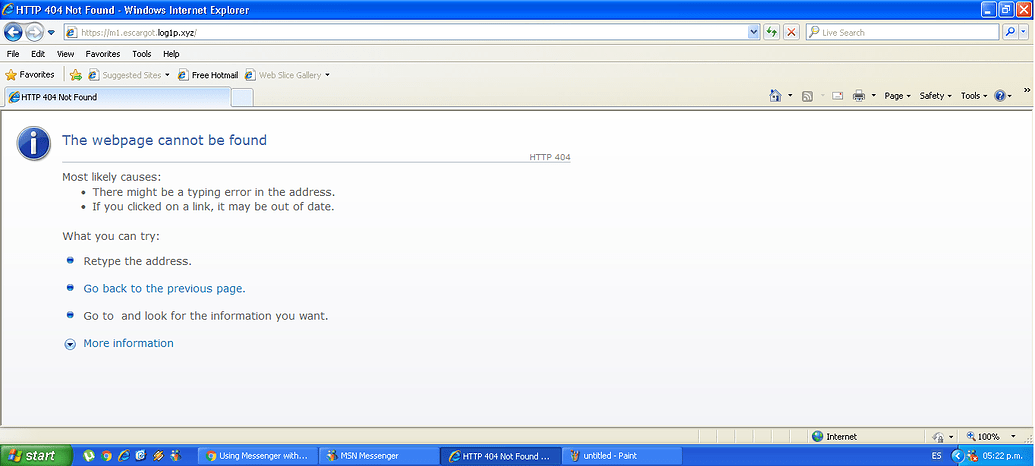Click the Read Mail envelope icon

pyautogui.click(x=838, y=96)
